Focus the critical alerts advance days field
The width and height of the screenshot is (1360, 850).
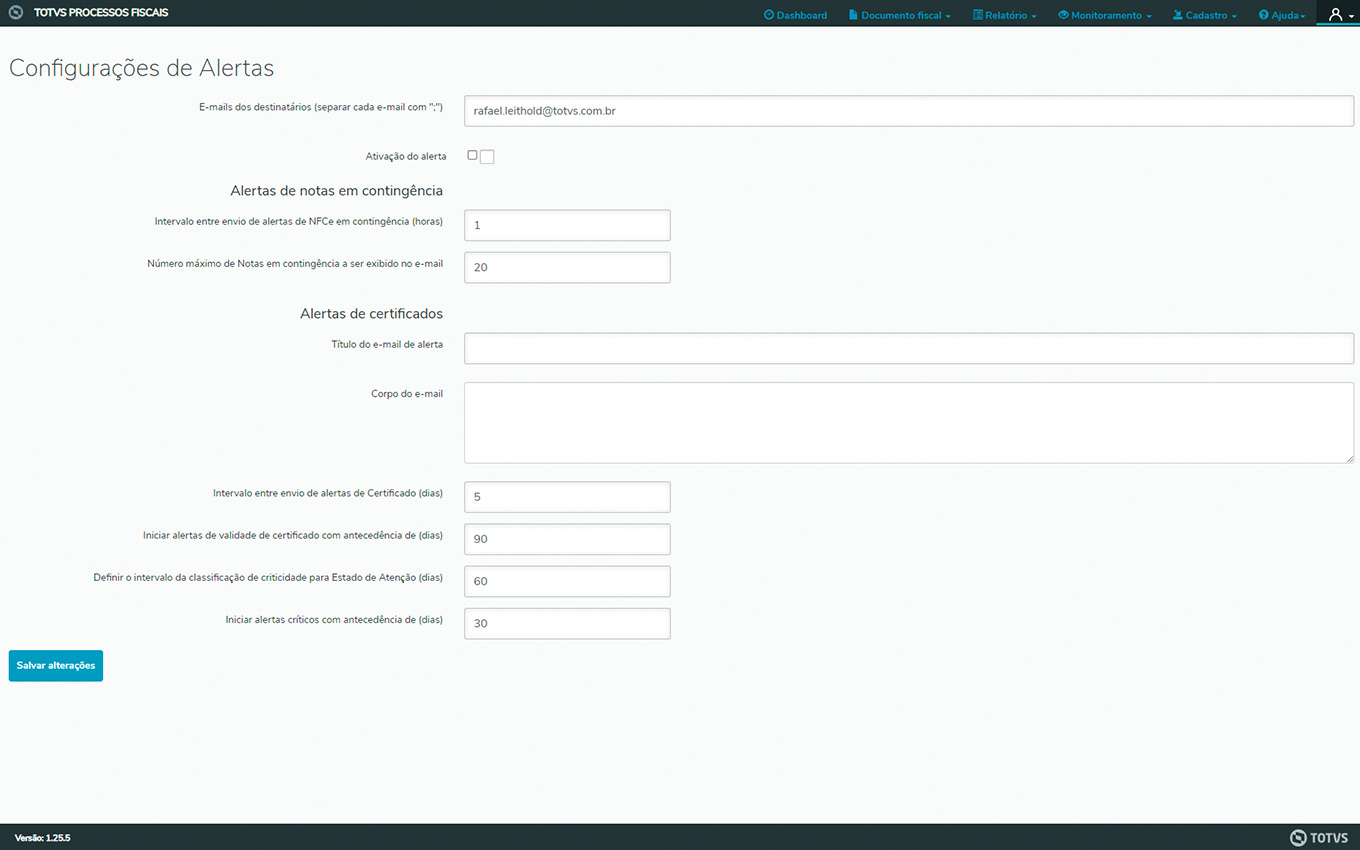point(567,623)
